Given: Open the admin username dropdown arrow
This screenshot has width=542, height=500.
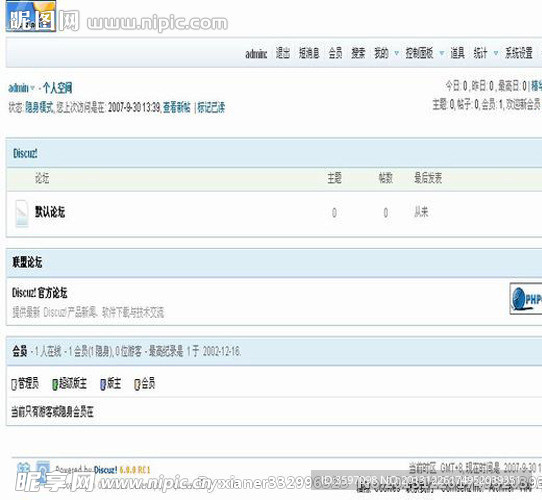Looking at the screenshot, I should pyautogui.click(x=32, y=88).
